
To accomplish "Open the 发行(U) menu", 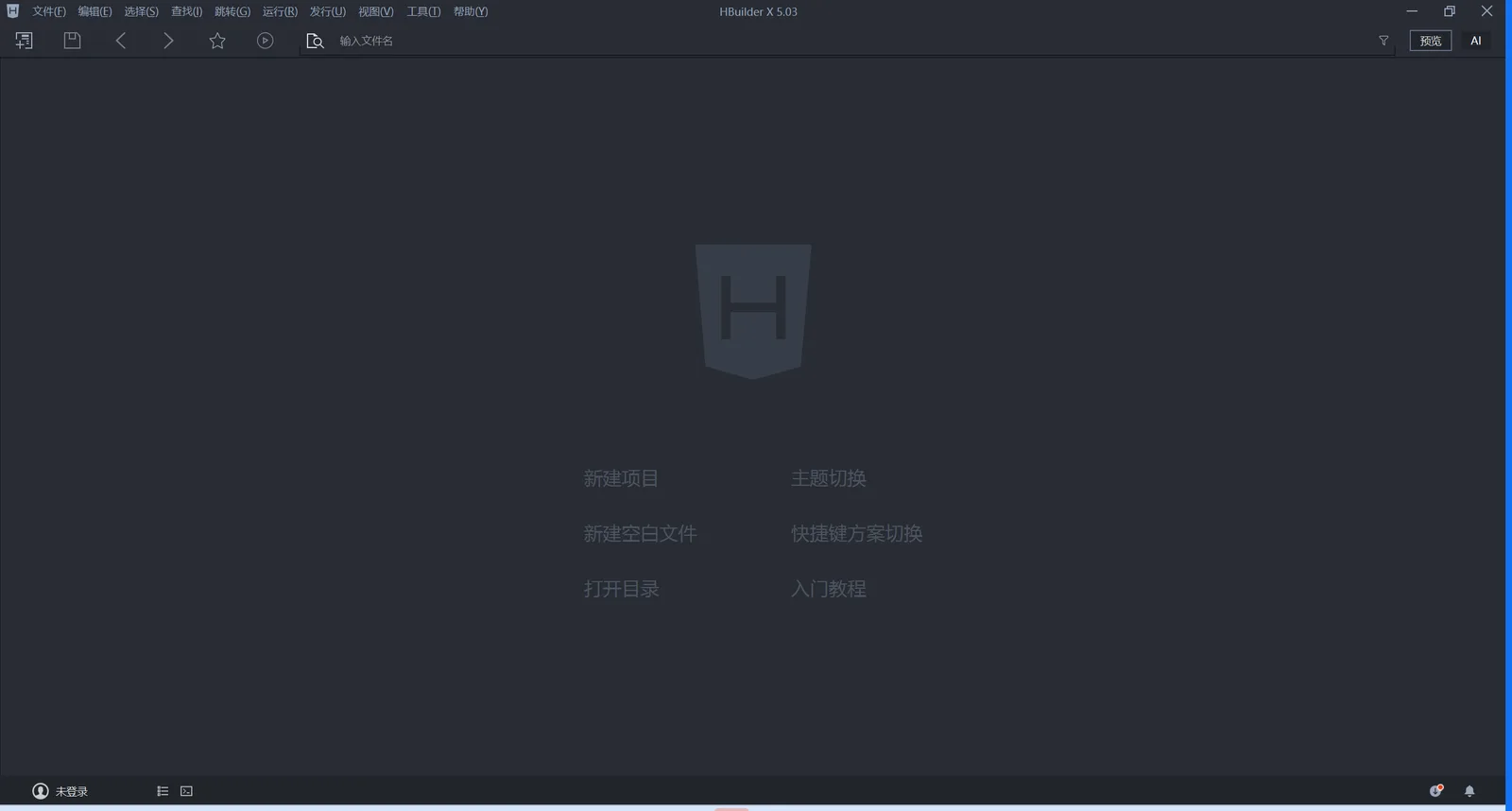I will click(328, 11).
